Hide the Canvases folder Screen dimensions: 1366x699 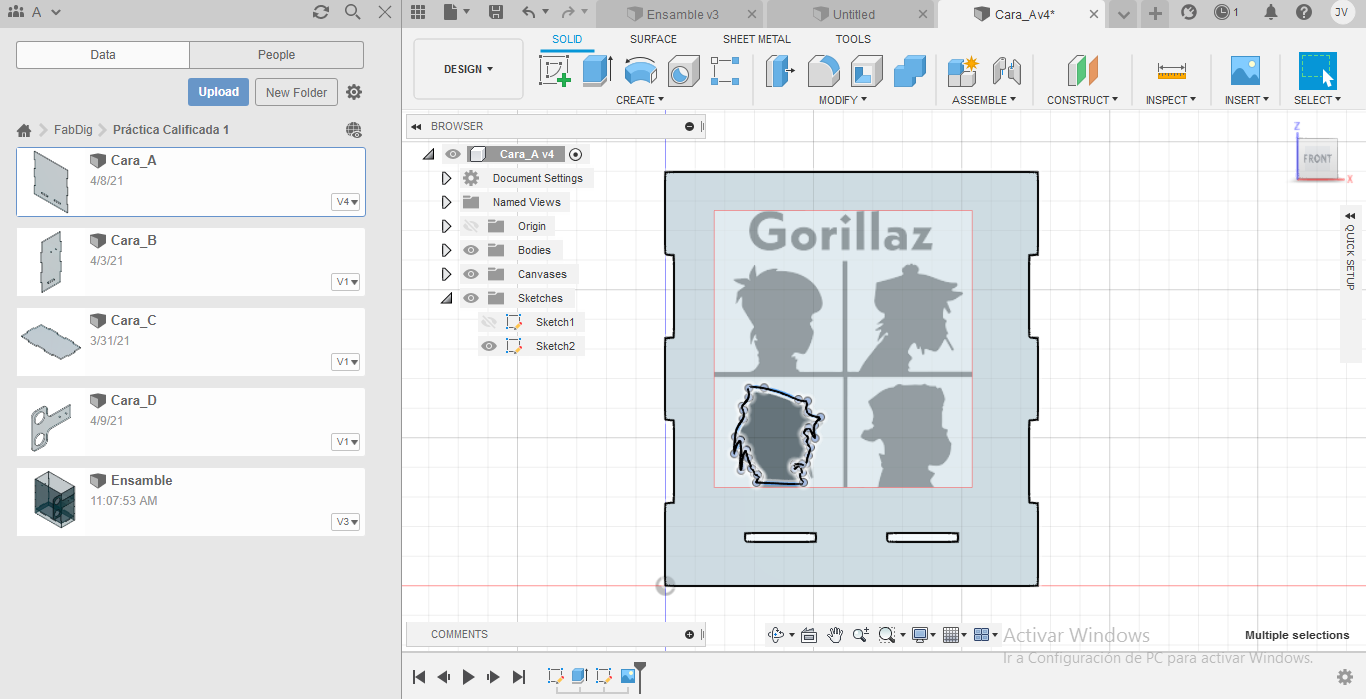click(472, 274)
